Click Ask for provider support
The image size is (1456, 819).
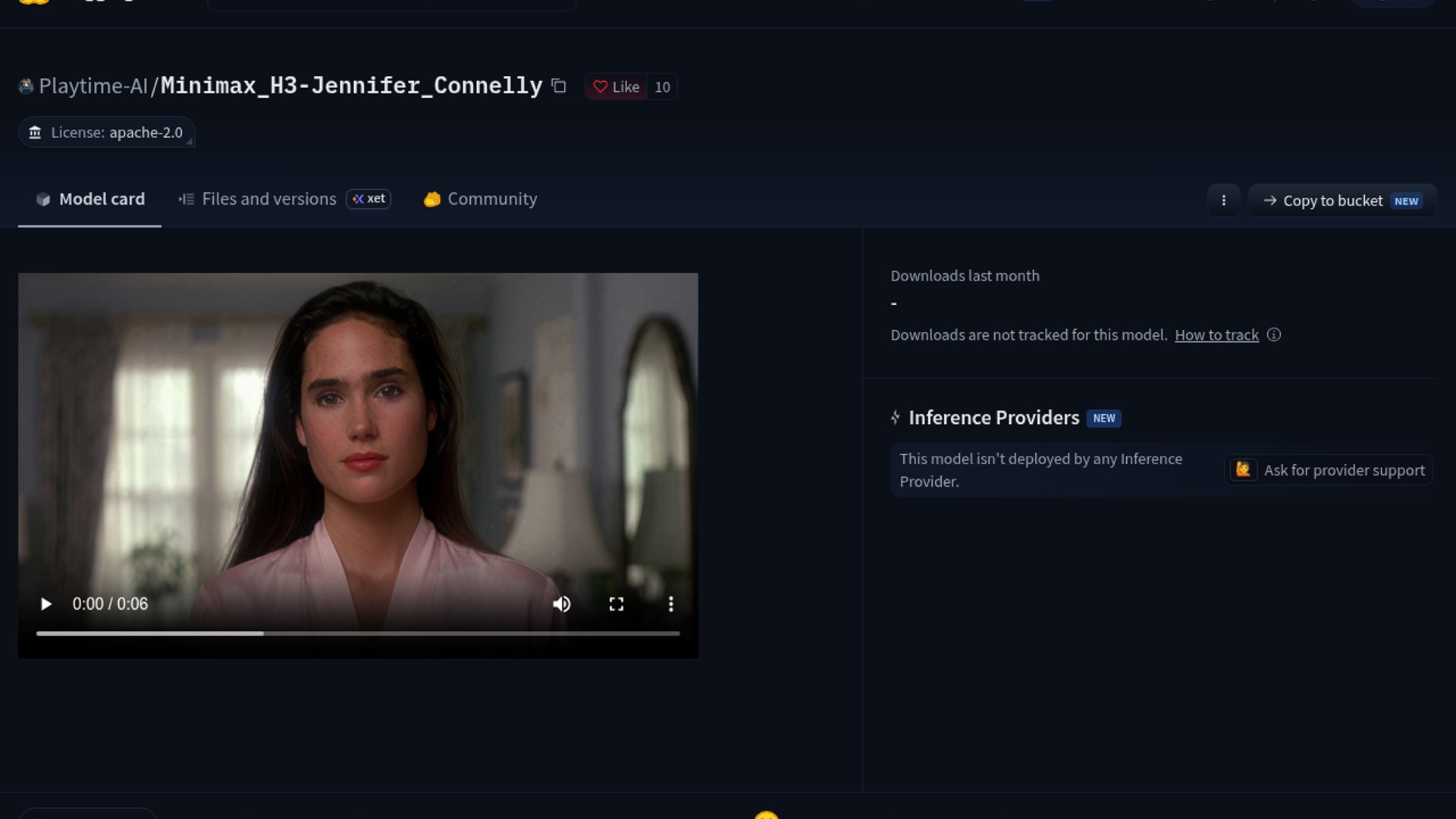(x=1329, y=470)
